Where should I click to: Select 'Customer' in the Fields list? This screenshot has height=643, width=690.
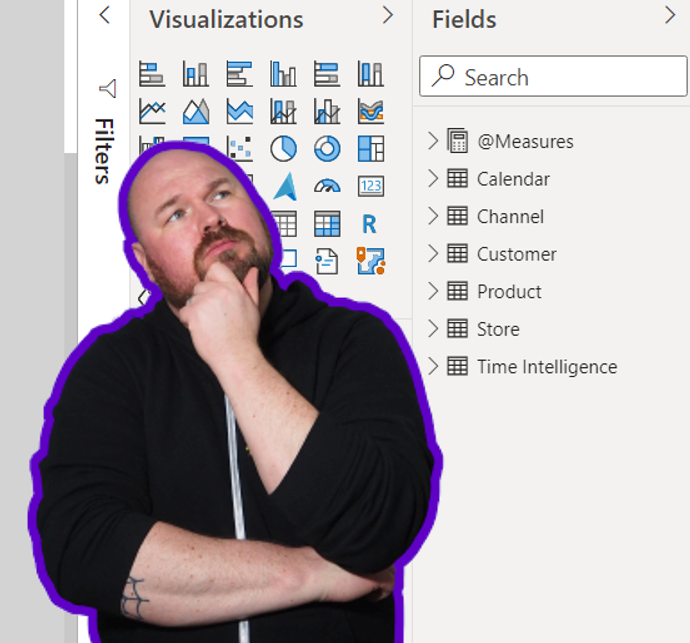pos(517,254)
